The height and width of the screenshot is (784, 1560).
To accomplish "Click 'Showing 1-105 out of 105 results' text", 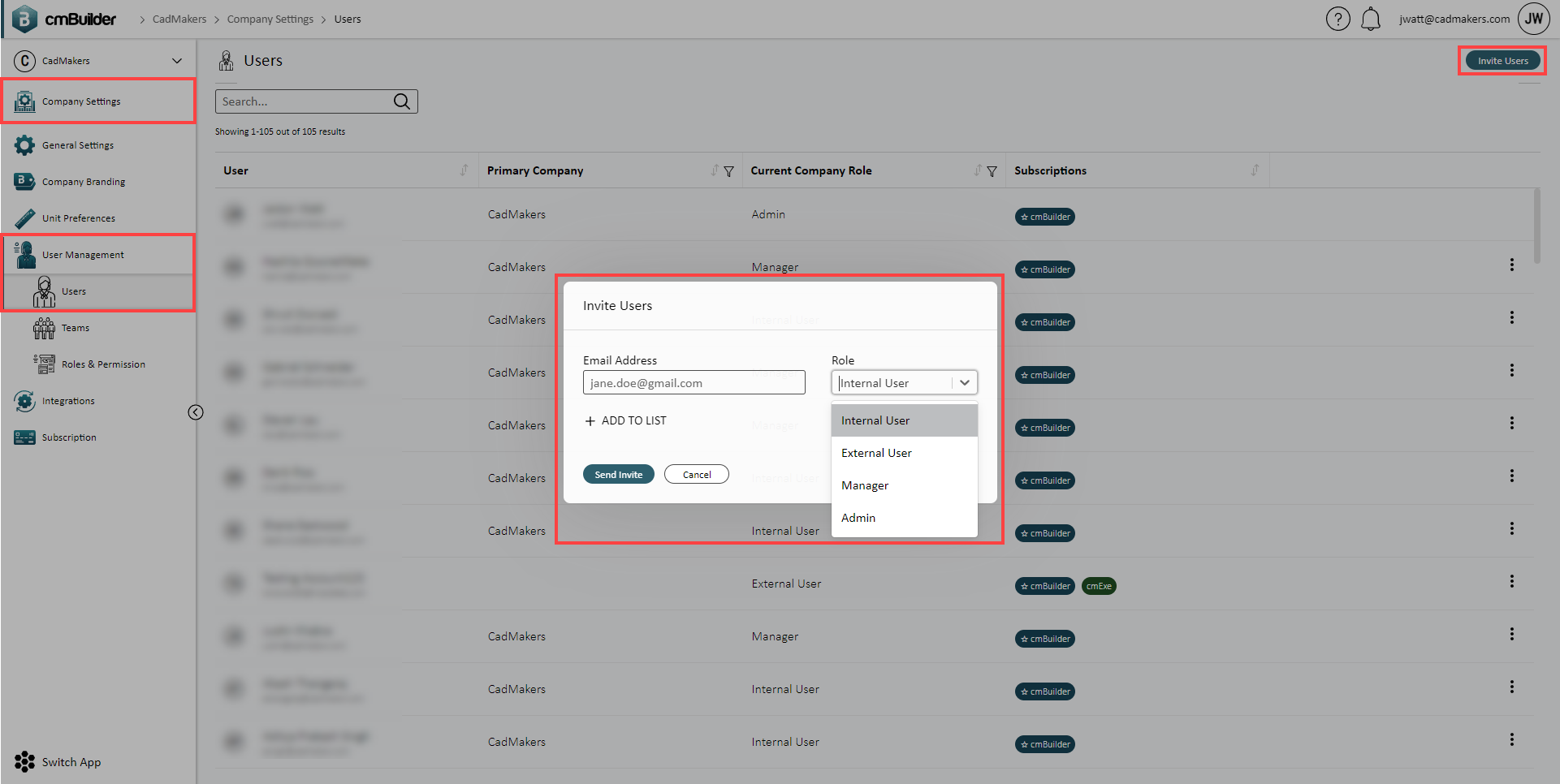I will click(280, 131).
